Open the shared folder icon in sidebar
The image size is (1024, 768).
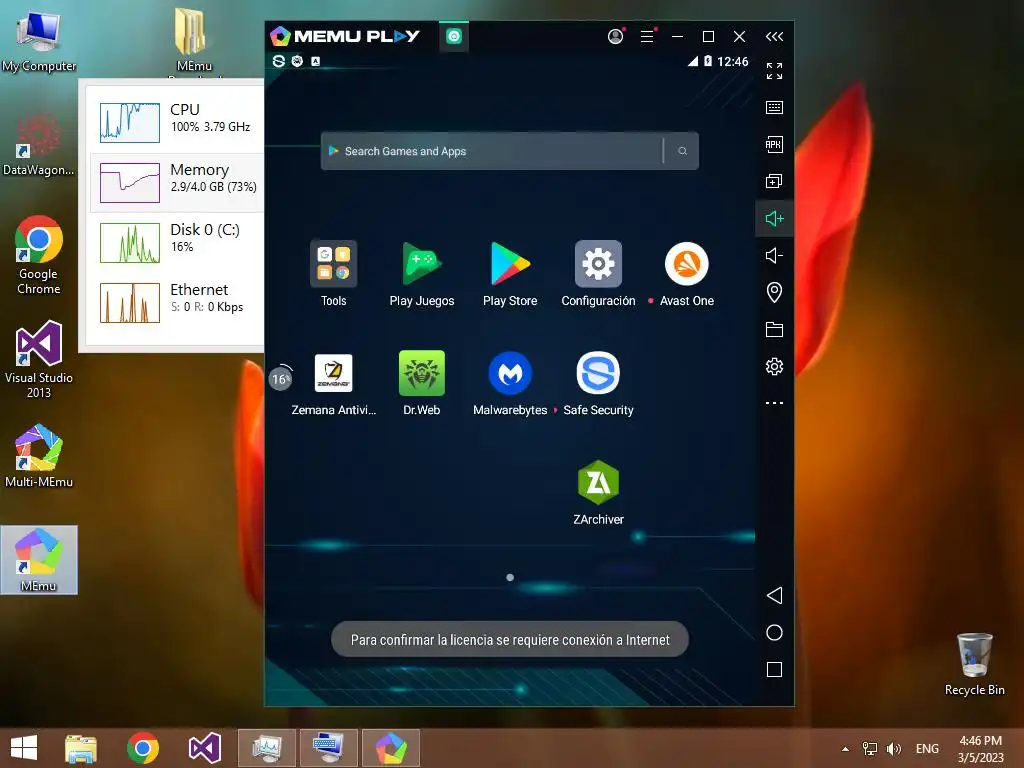tap(775, 329)
